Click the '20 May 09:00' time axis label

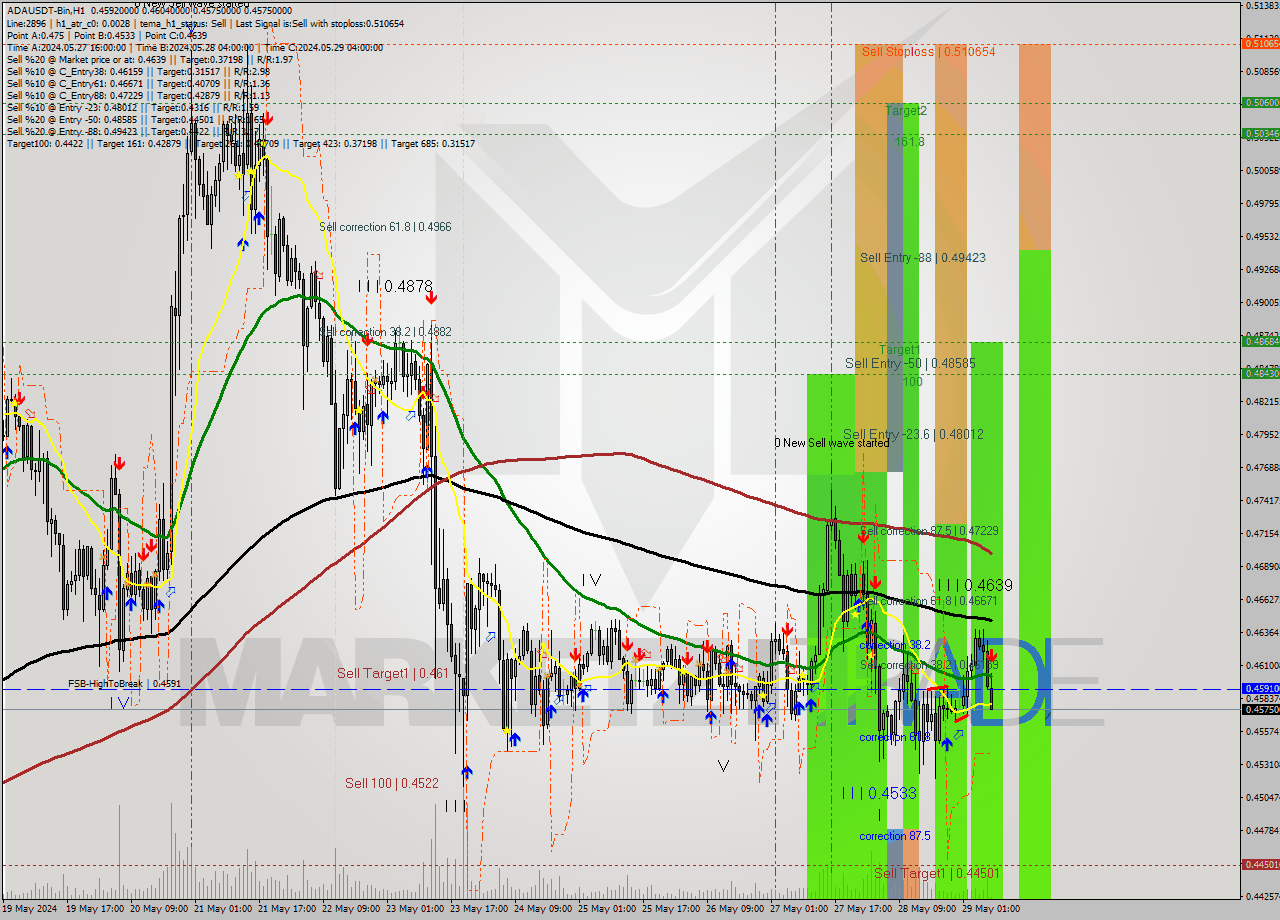pos(160,909)
